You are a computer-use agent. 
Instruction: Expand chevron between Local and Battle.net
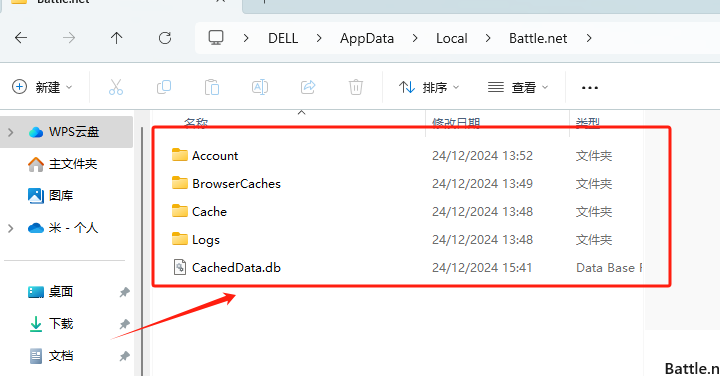coord(488,38)
